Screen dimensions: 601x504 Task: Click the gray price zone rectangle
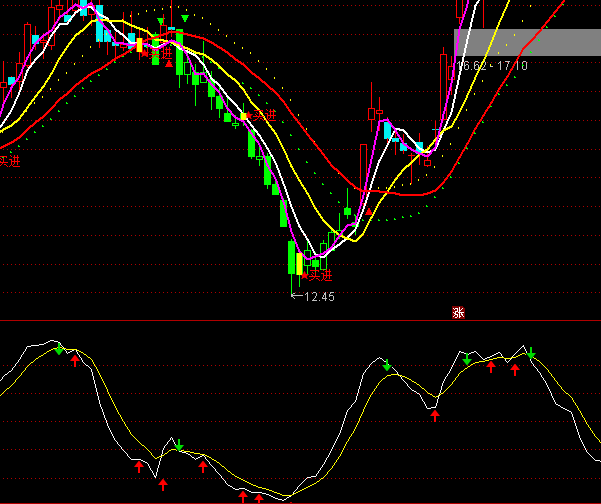click(528, 42)
